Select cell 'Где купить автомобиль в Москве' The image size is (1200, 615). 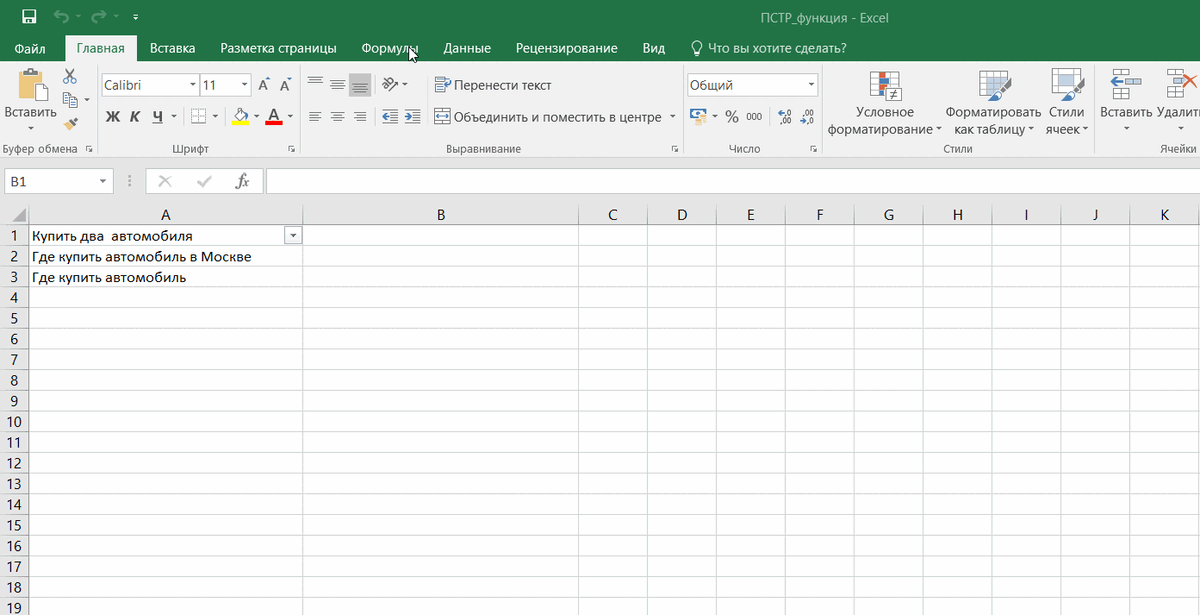(x=166, y=256)
